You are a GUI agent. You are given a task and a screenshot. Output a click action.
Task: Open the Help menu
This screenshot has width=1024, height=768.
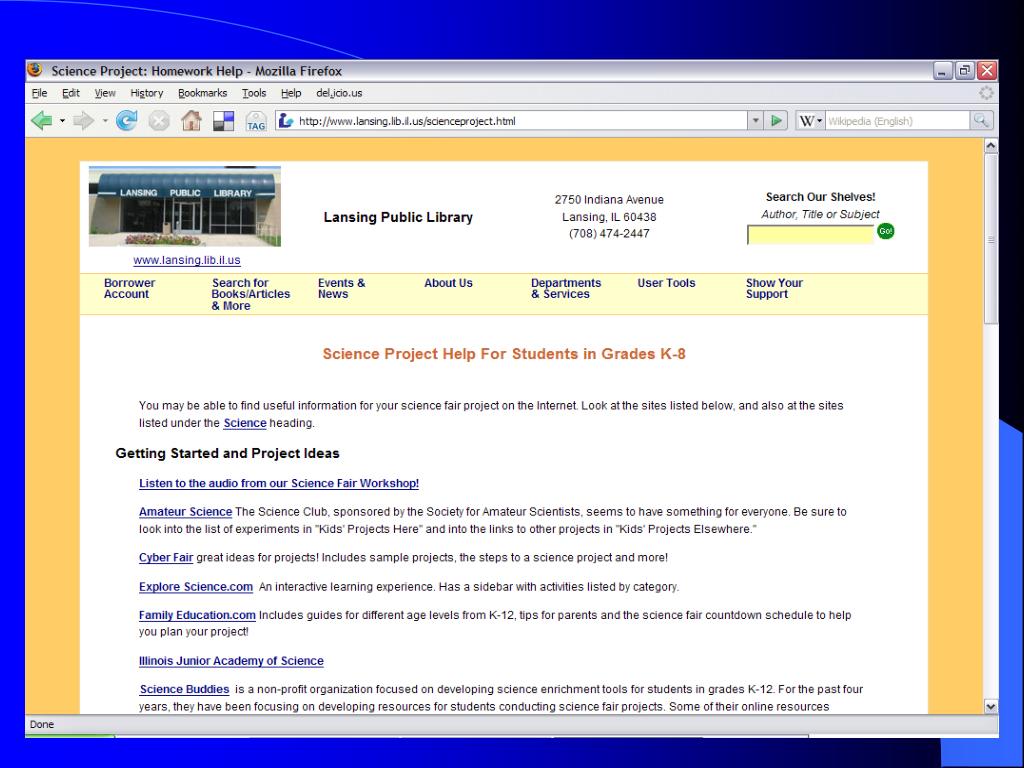tap(291, 93)
